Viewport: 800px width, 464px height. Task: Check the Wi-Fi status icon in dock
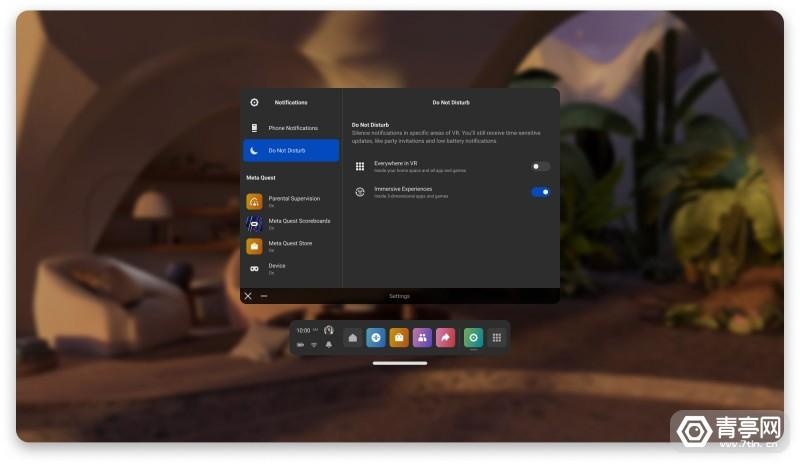pos(314,345)
